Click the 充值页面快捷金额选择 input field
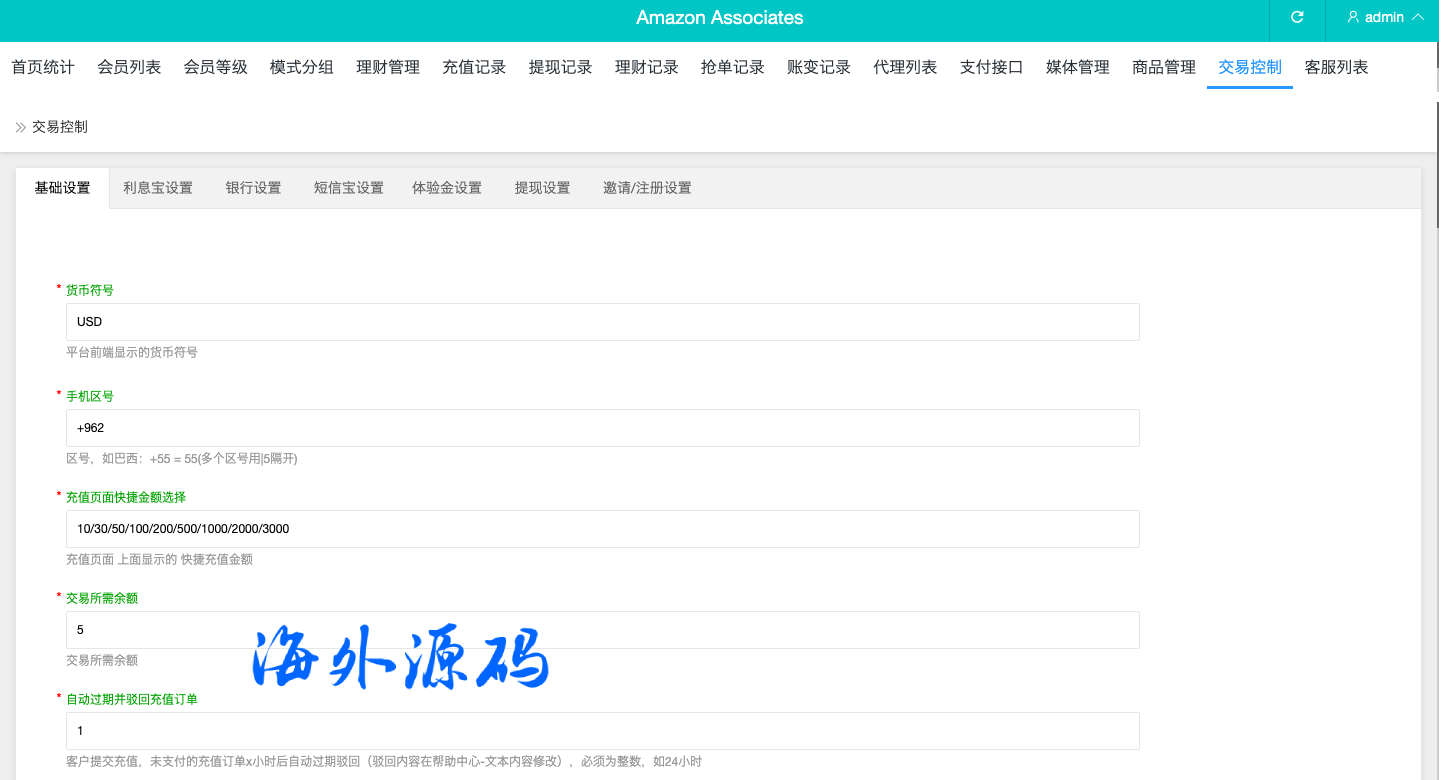Screen dimensions: 1439x780 point(602,529)
